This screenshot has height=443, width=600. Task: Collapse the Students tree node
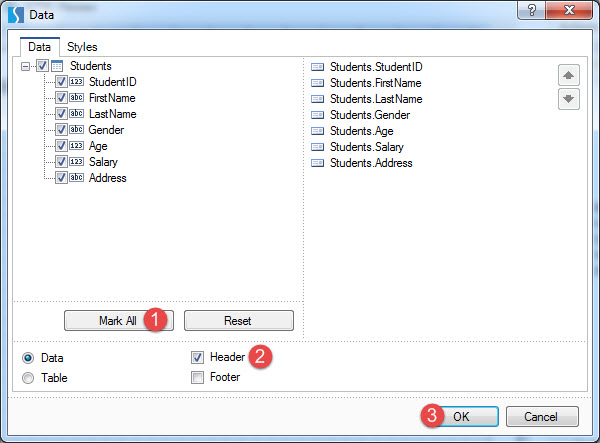pos(25,66)
